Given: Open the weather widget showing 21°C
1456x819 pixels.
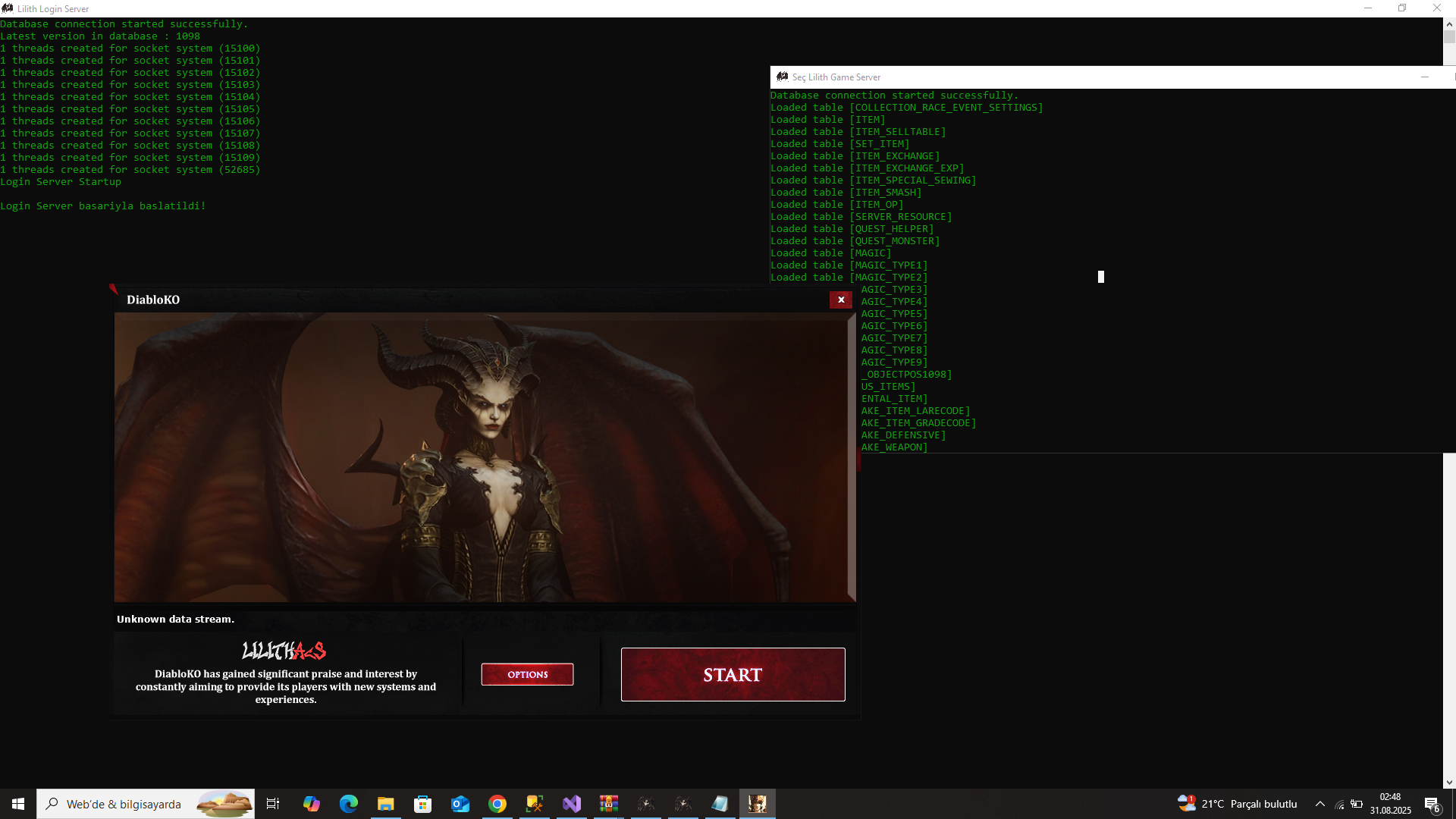Looking at the screenshot, I should tap(1237, 804).
